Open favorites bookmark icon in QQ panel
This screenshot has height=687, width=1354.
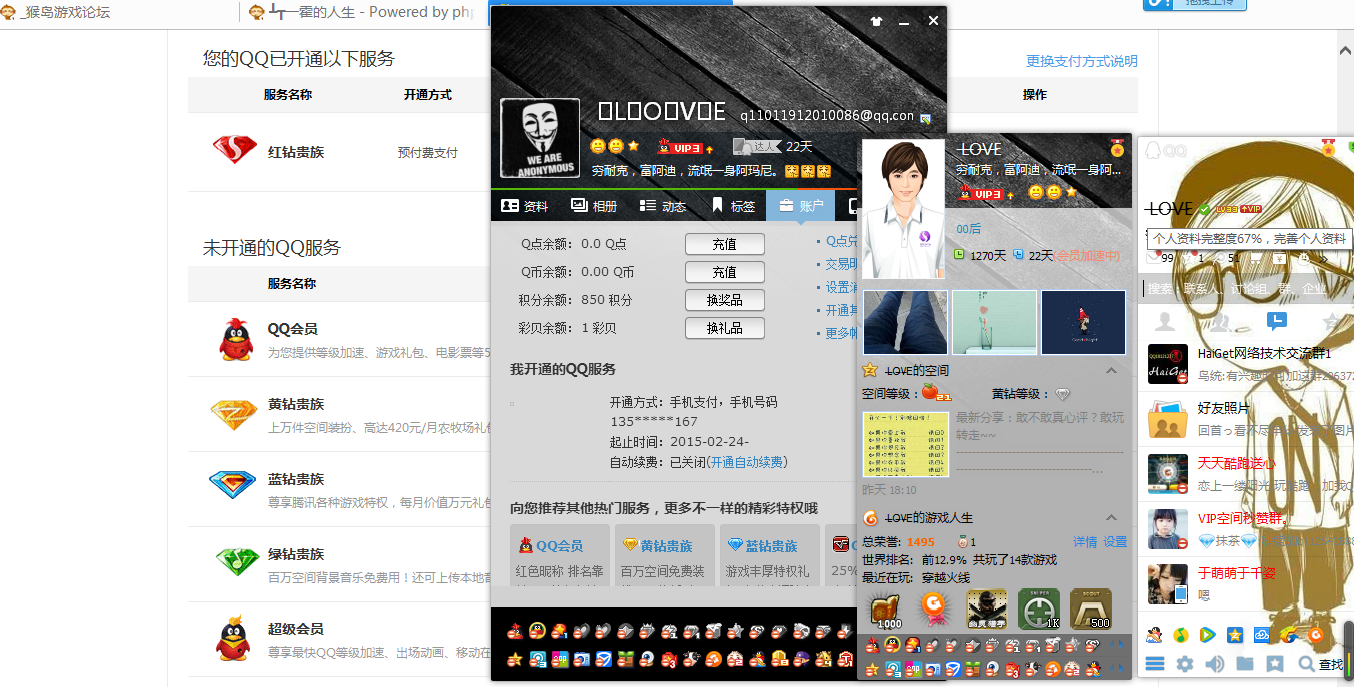click(1275, 664)
